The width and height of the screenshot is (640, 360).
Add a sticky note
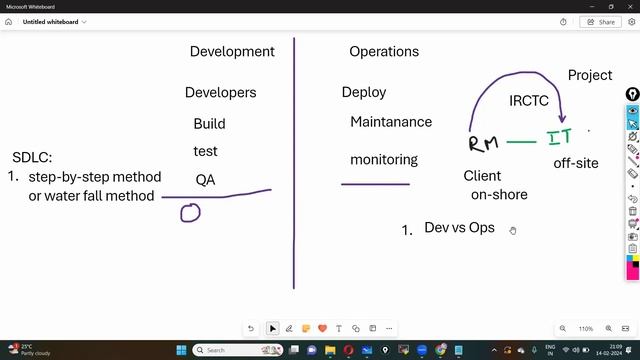[306, 329]
